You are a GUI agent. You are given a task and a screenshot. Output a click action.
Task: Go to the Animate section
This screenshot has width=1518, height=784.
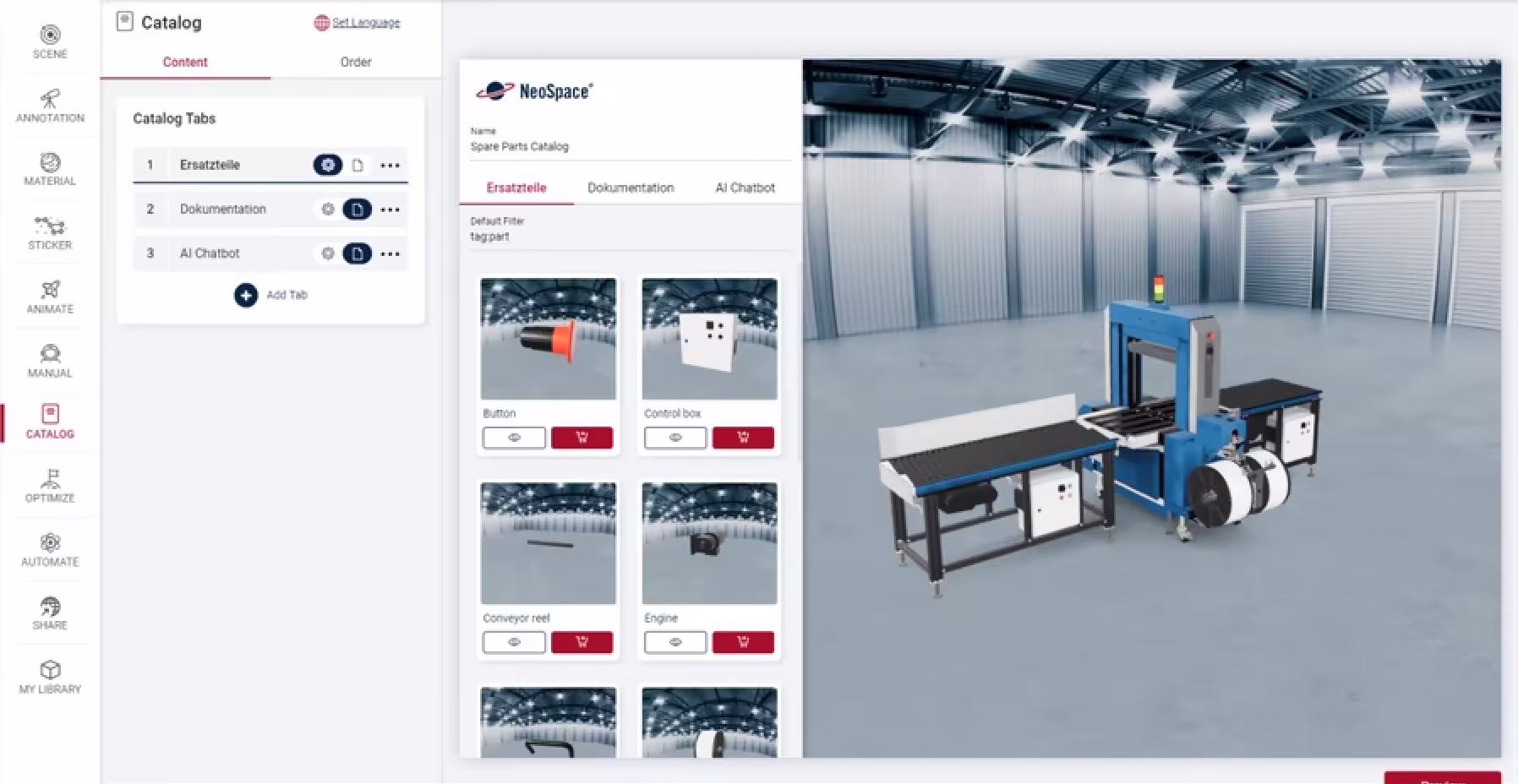tap(50, 297)
